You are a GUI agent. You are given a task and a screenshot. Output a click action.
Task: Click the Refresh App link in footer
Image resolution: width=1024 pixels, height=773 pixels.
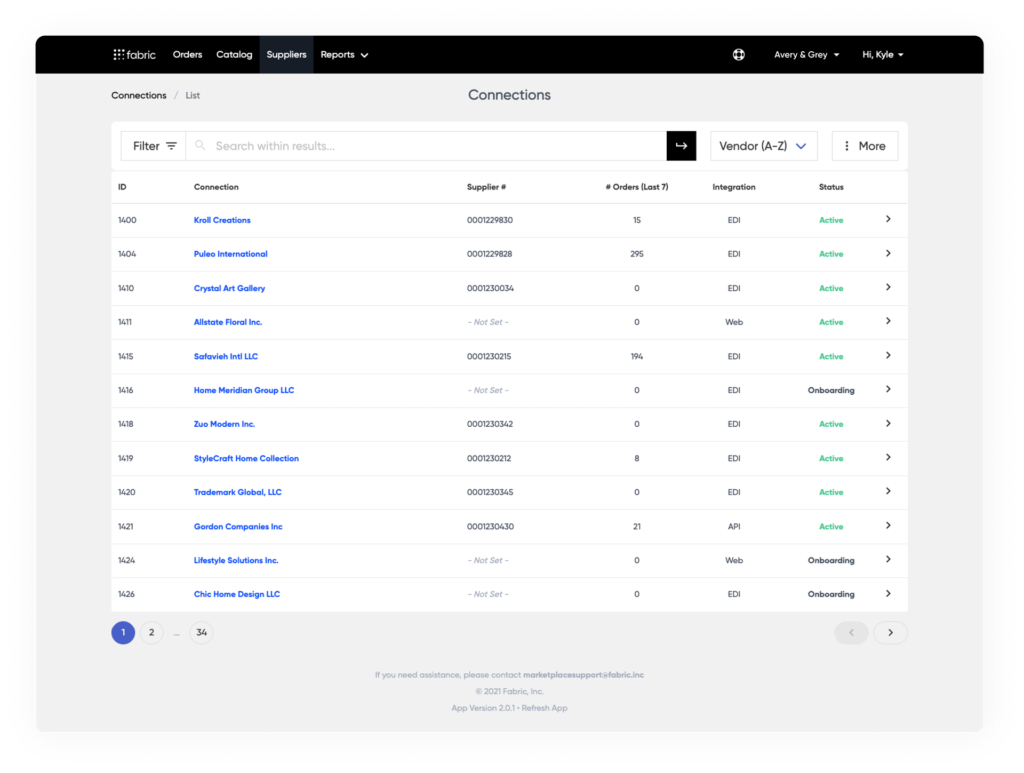[544, 707]
